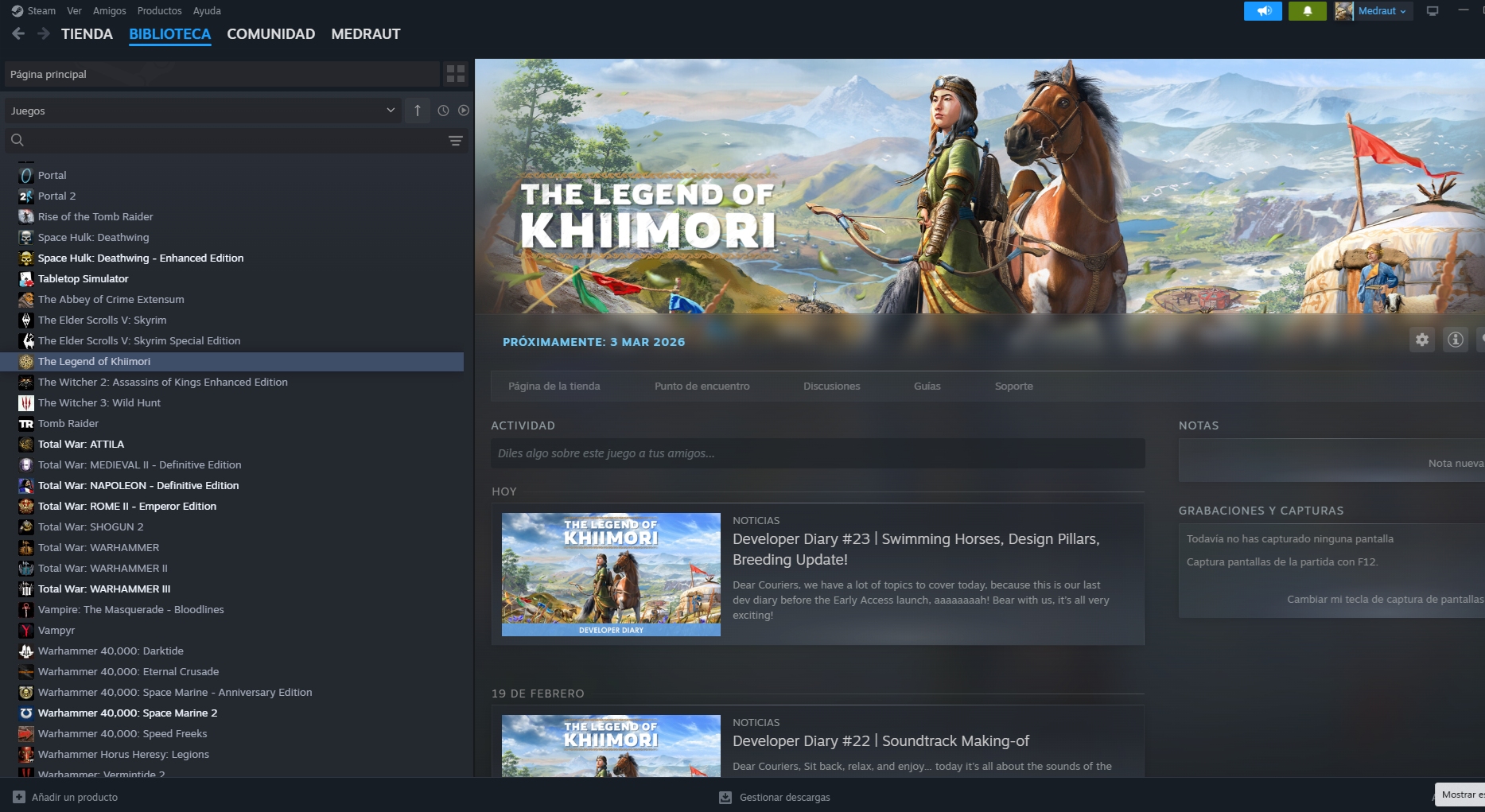Open Página de la tienda link
Viewport: 1485px width, 812px height.
coord(554,386)
